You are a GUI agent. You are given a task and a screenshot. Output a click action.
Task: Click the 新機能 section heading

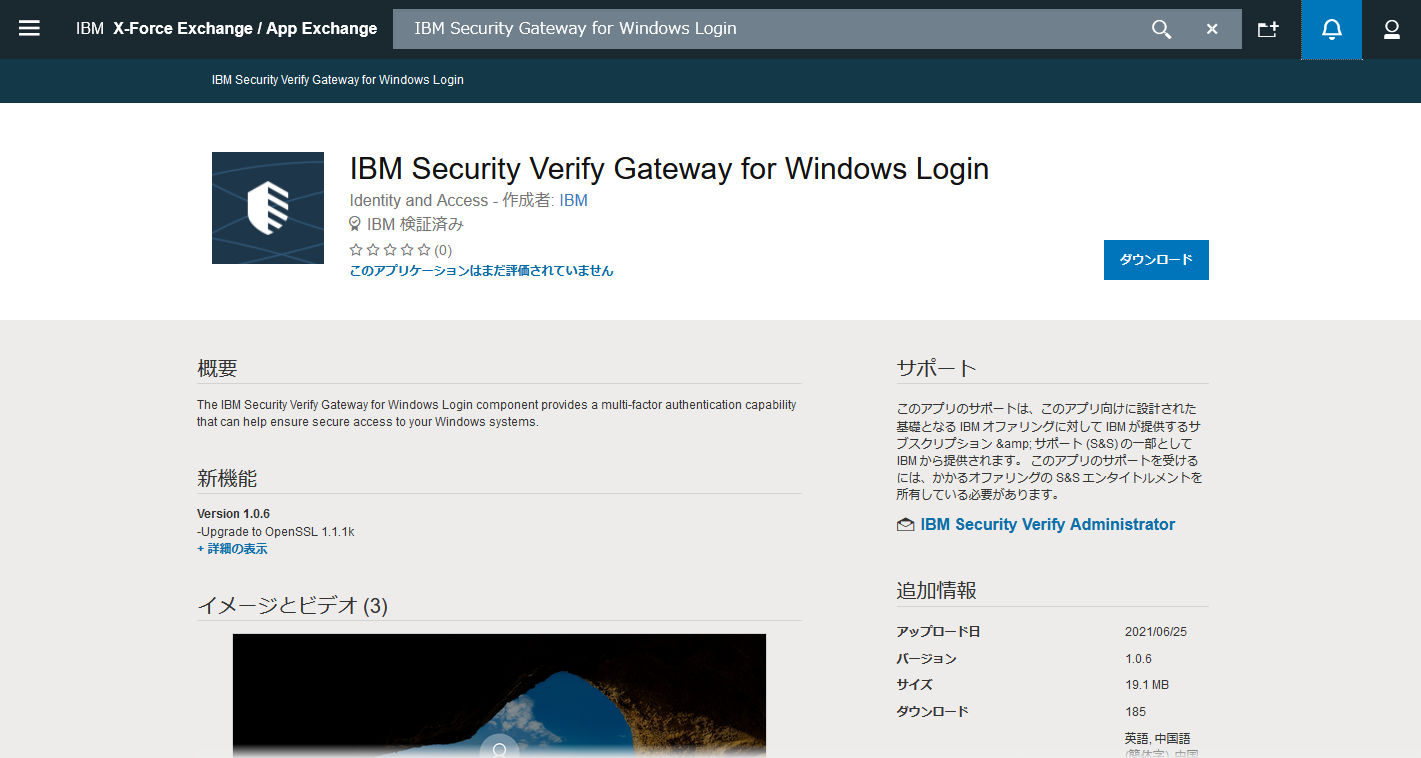point(227,478)
